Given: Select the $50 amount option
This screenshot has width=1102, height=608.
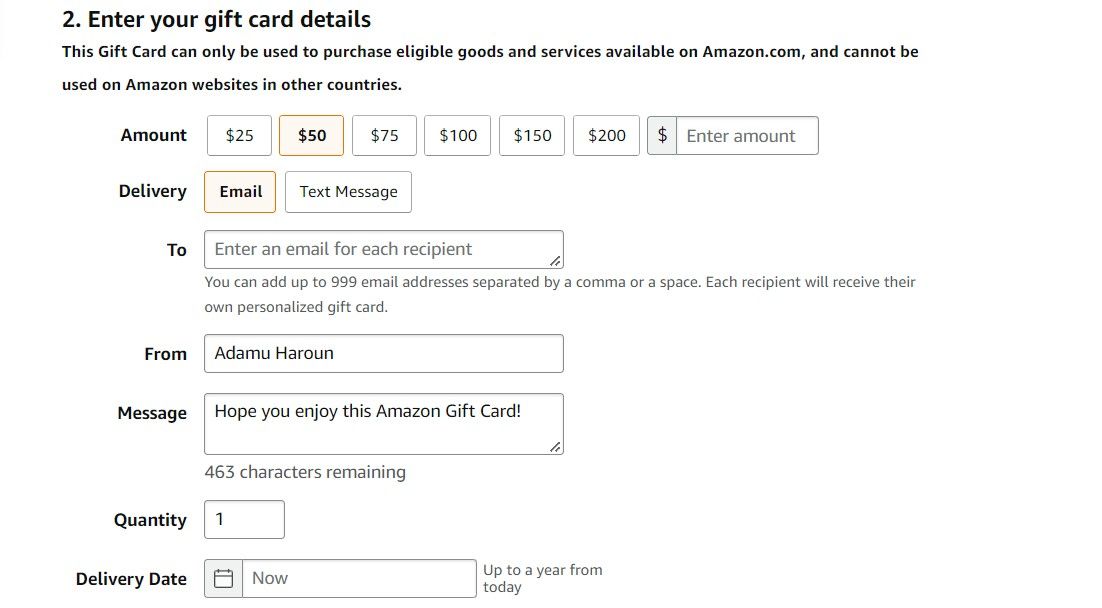Looking at the screenshot, I should tap(311, 135).
